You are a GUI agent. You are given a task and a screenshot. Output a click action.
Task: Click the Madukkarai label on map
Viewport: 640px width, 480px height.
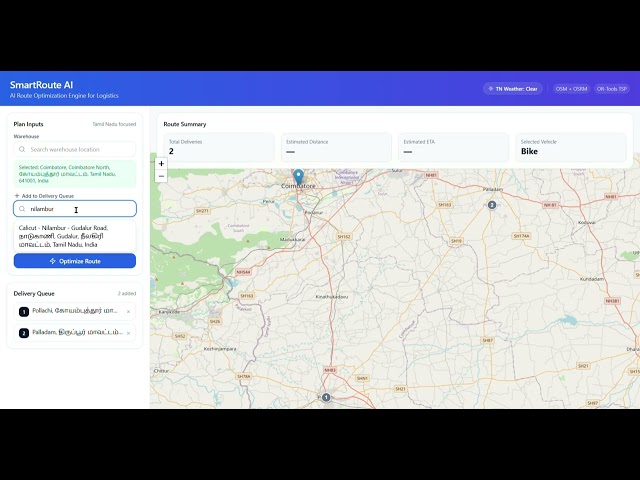click(x=292, y=240)
